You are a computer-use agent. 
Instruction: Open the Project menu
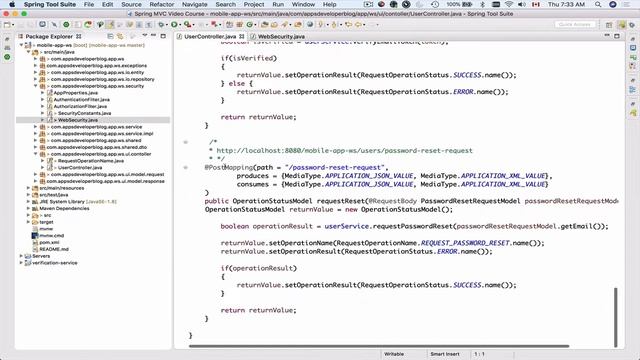tap(254, 4)
